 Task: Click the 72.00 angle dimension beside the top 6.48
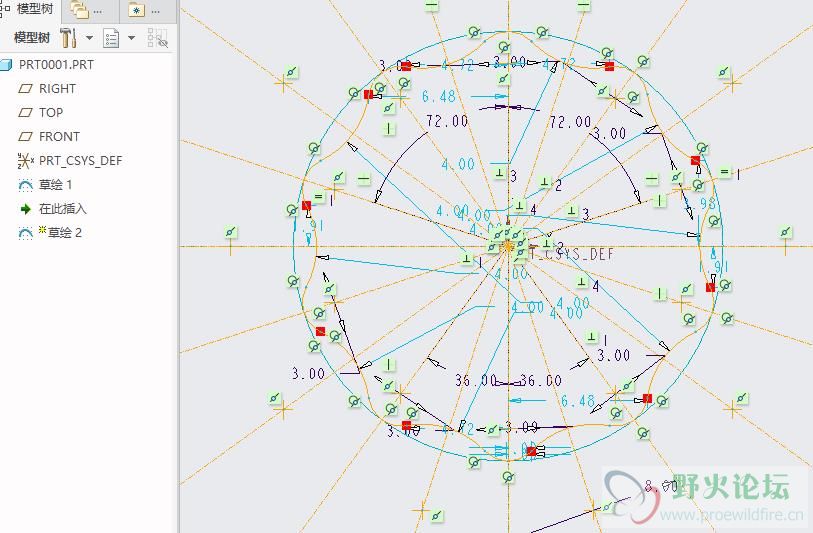click(x=447, y=121)
